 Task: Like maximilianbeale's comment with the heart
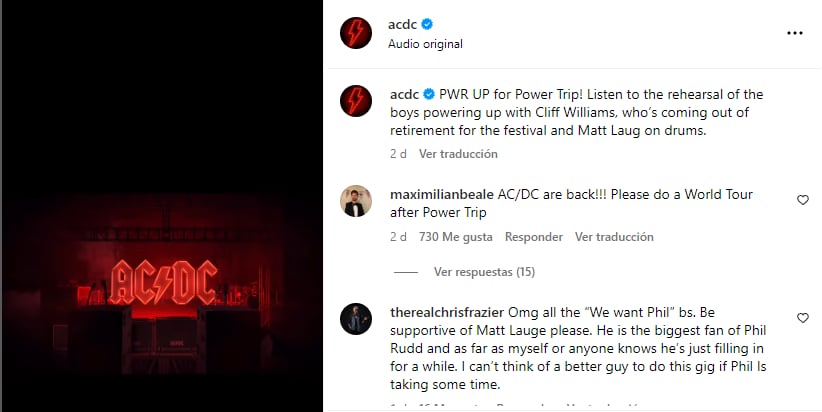coord(803,200)
